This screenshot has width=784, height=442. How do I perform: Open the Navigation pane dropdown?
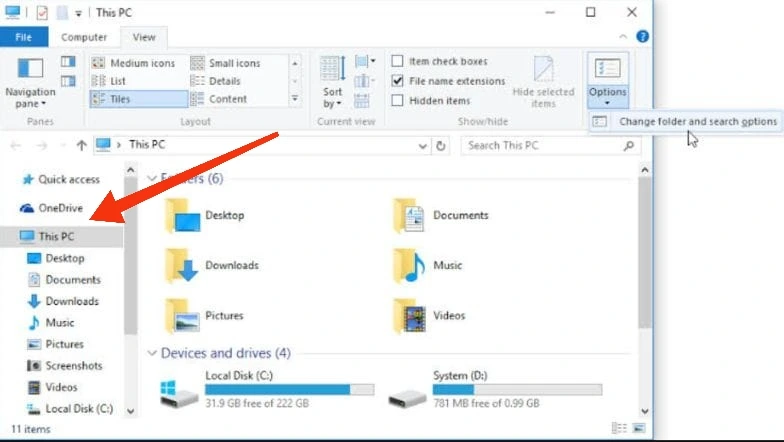30,82
